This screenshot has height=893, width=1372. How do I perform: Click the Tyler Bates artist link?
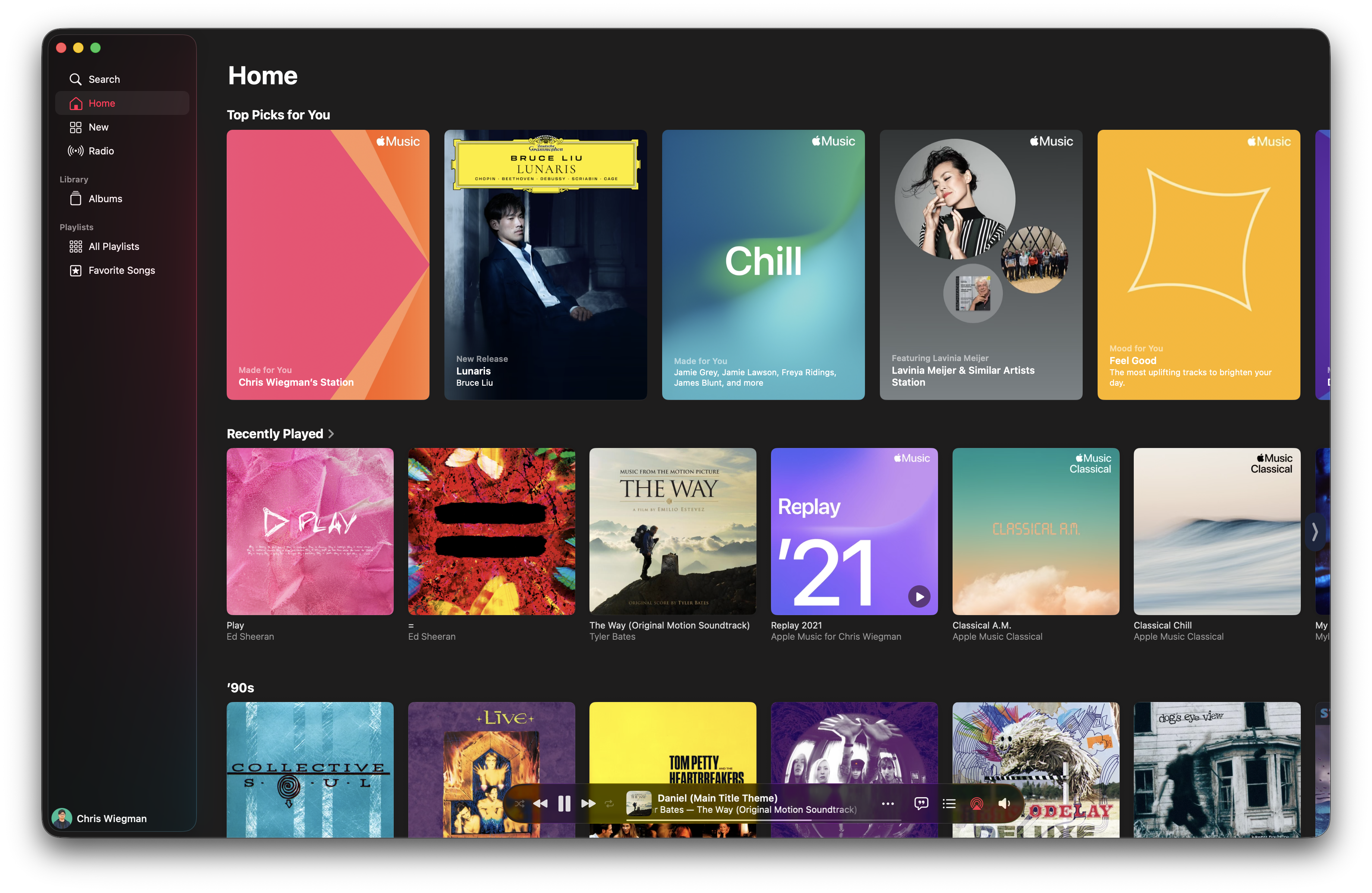(612, 636)
